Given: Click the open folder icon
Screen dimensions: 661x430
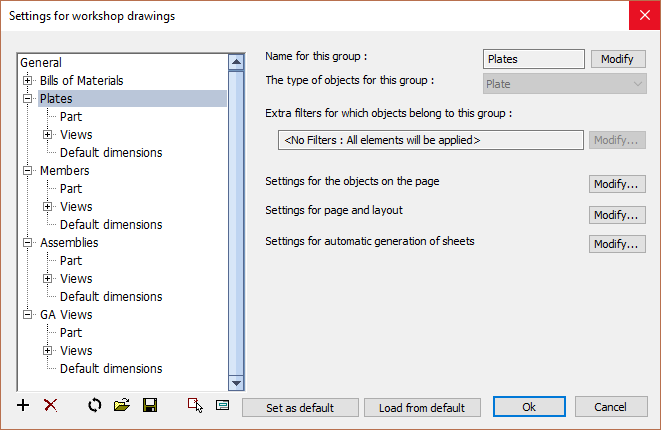Looking at the screenshot, I should tap(122, 405).
